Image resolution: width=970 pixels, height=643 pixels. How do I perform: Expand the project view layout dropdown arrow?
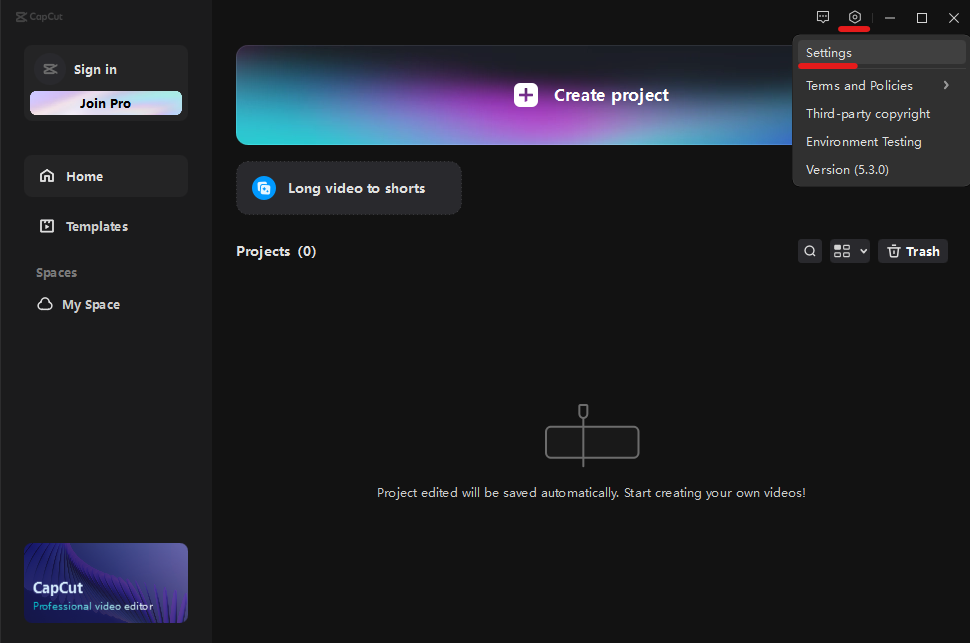pos(864,251)
